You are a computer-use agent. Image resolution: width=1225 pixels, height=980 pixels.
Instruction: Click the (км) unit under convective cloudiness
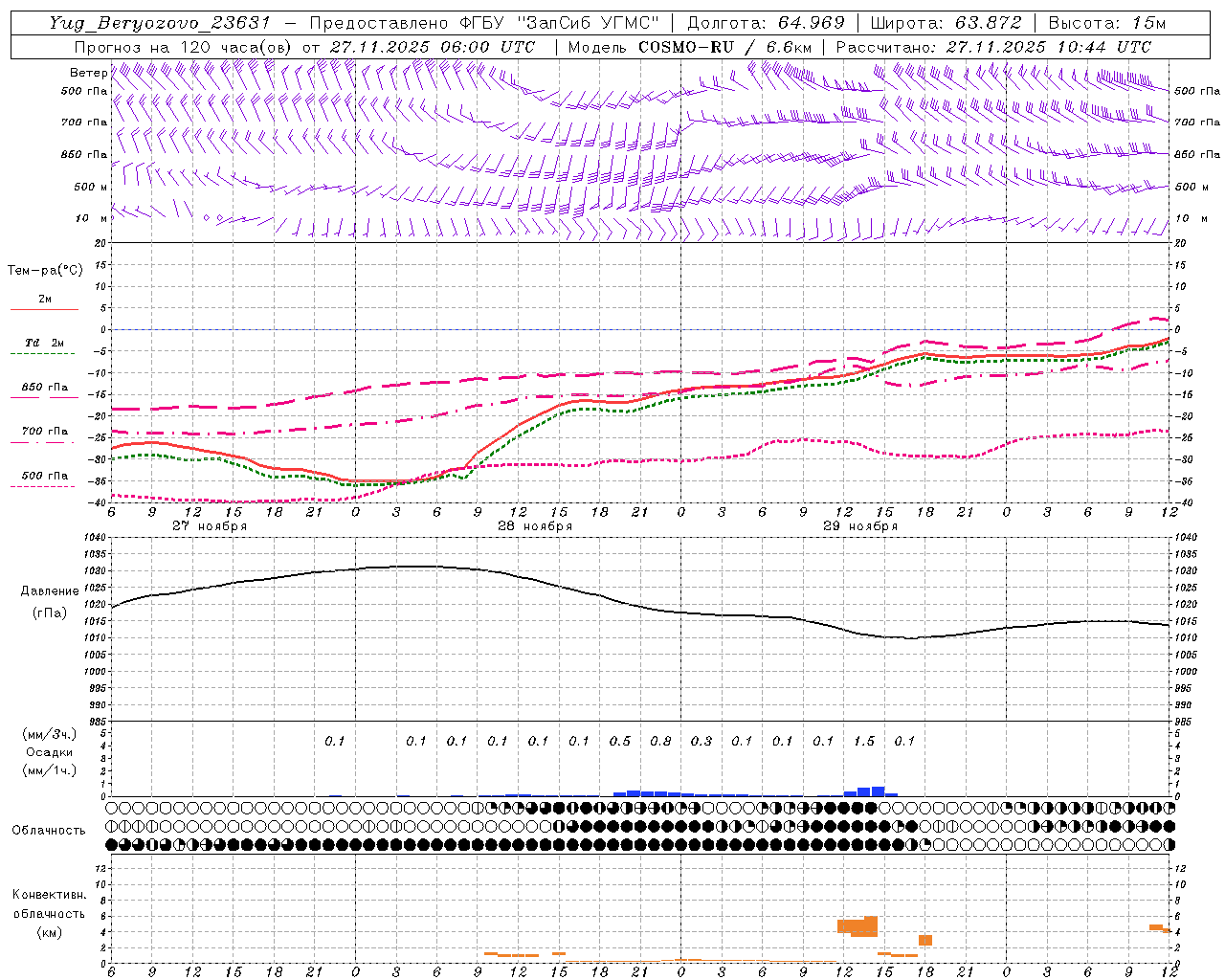point(49,932)
